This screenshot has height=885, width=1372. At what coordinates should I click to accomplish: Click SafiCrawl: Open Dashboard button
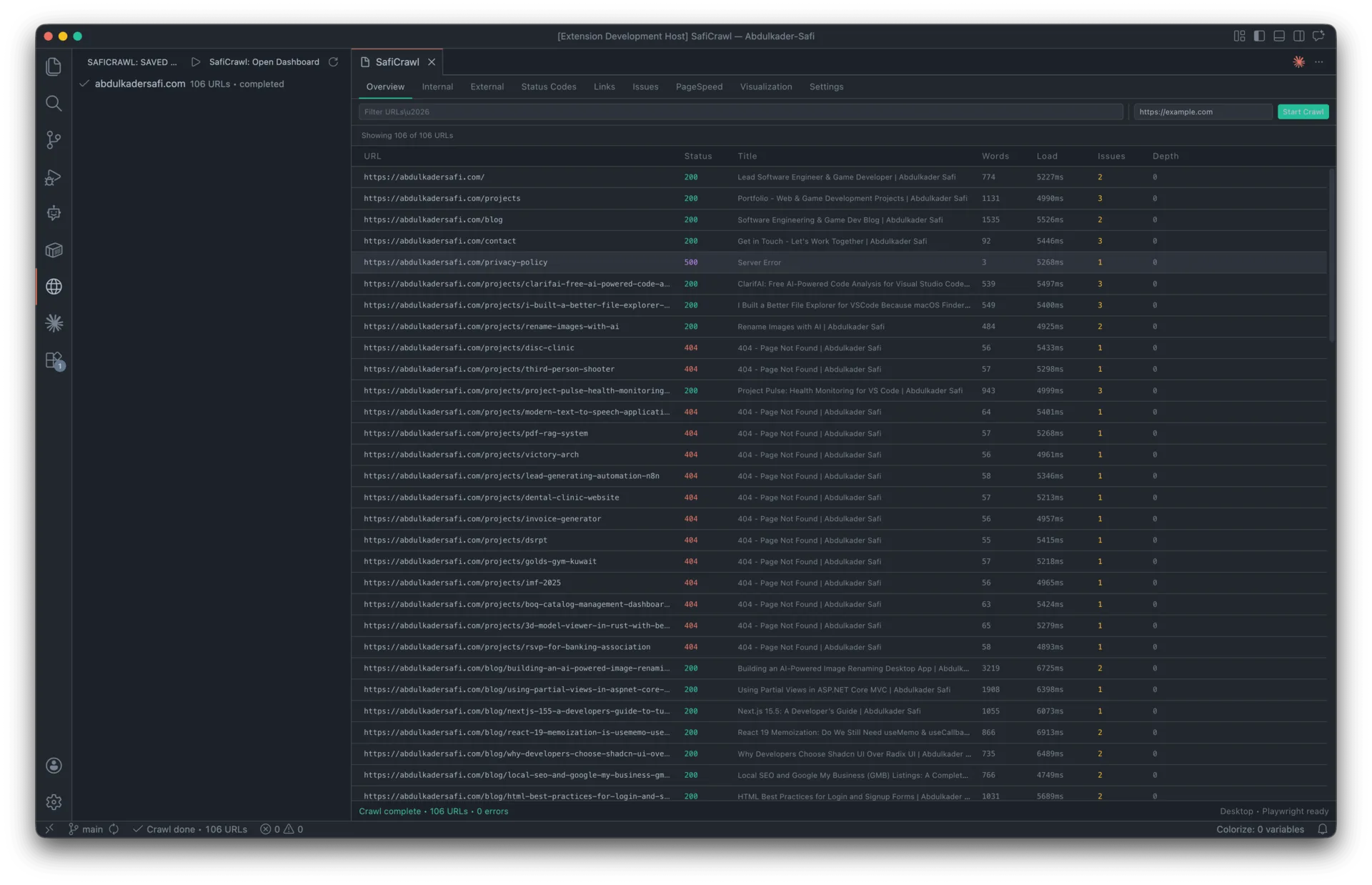tap(264, 62)
